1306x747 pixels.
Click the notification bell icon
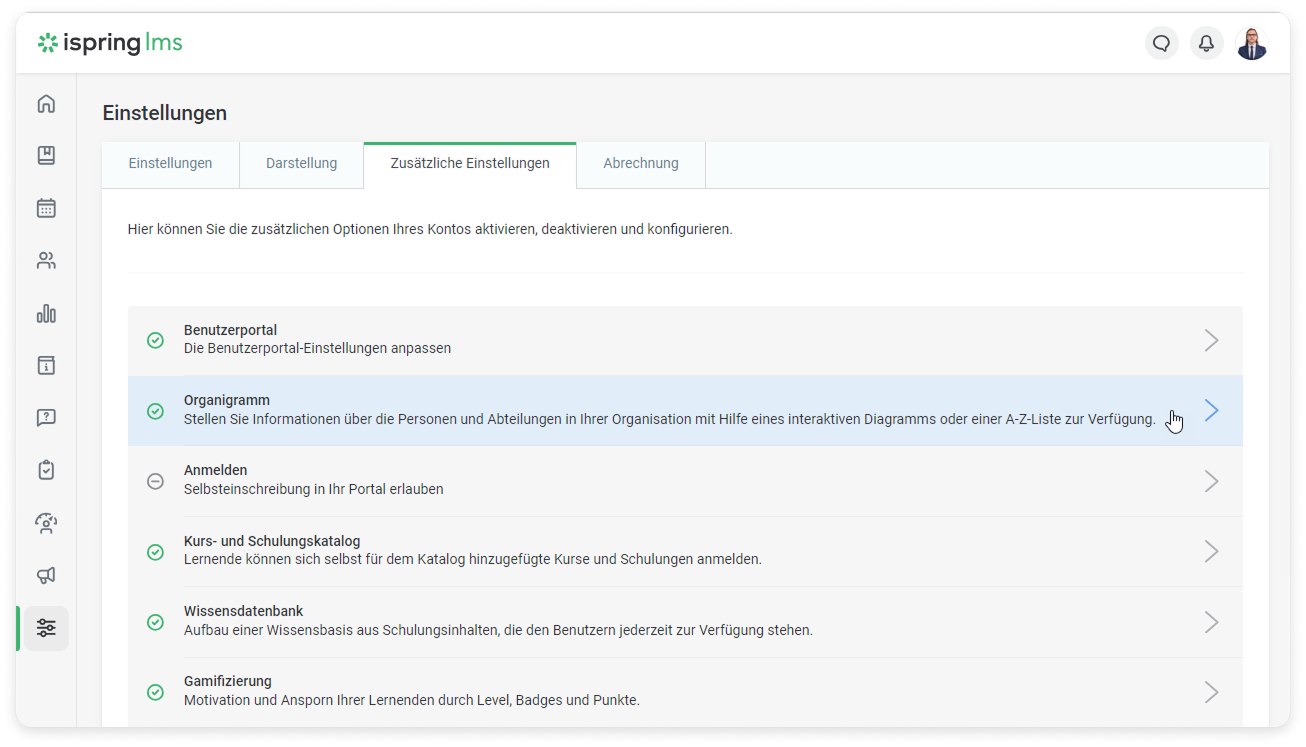1206,44
